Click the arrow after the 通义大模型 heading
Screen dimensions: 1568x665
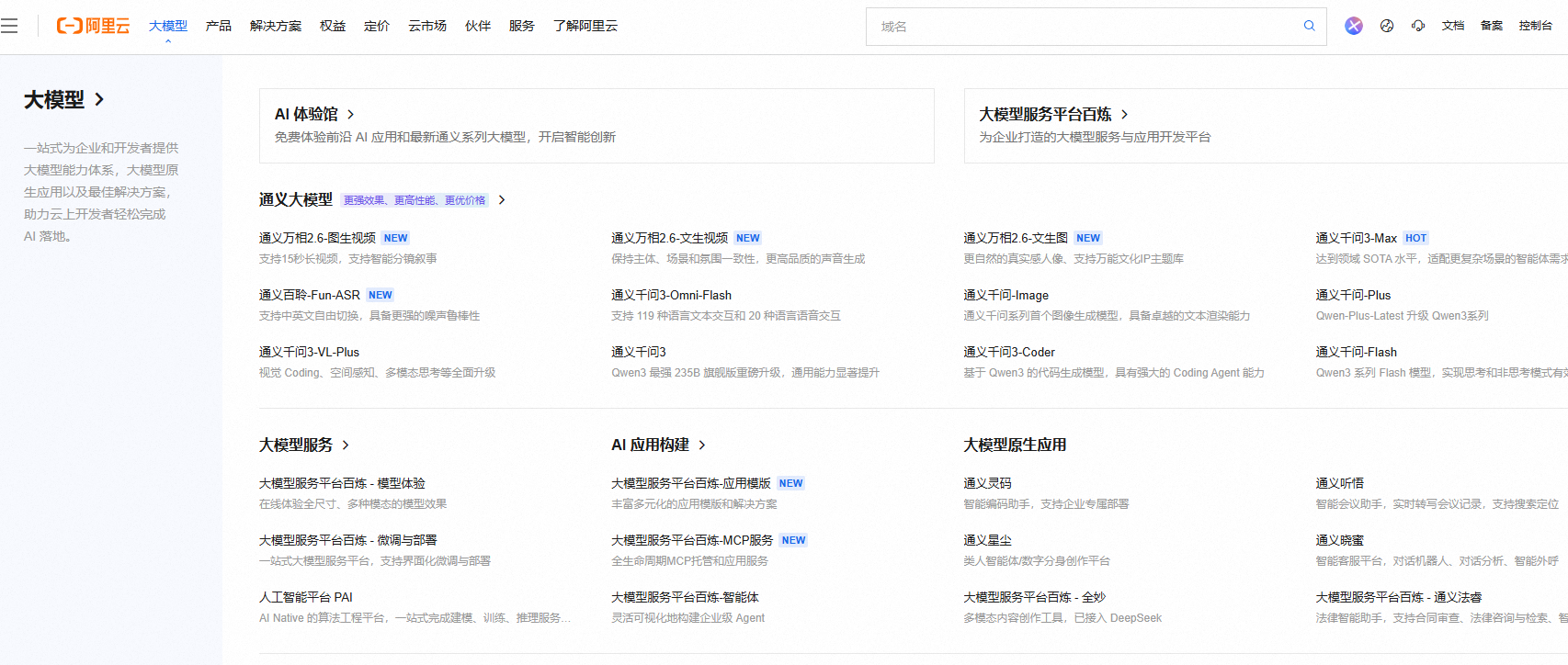coord(502,200)
